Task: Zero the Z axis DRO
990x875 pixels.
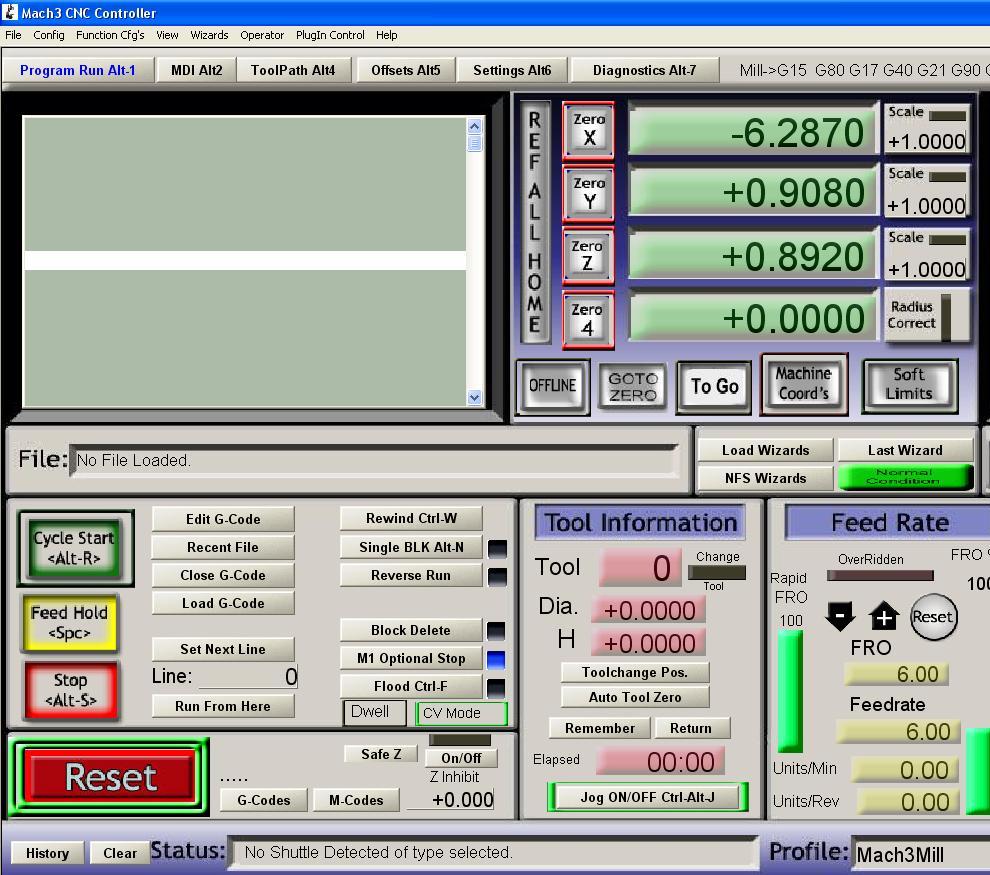Action: (x=587, y=256)
